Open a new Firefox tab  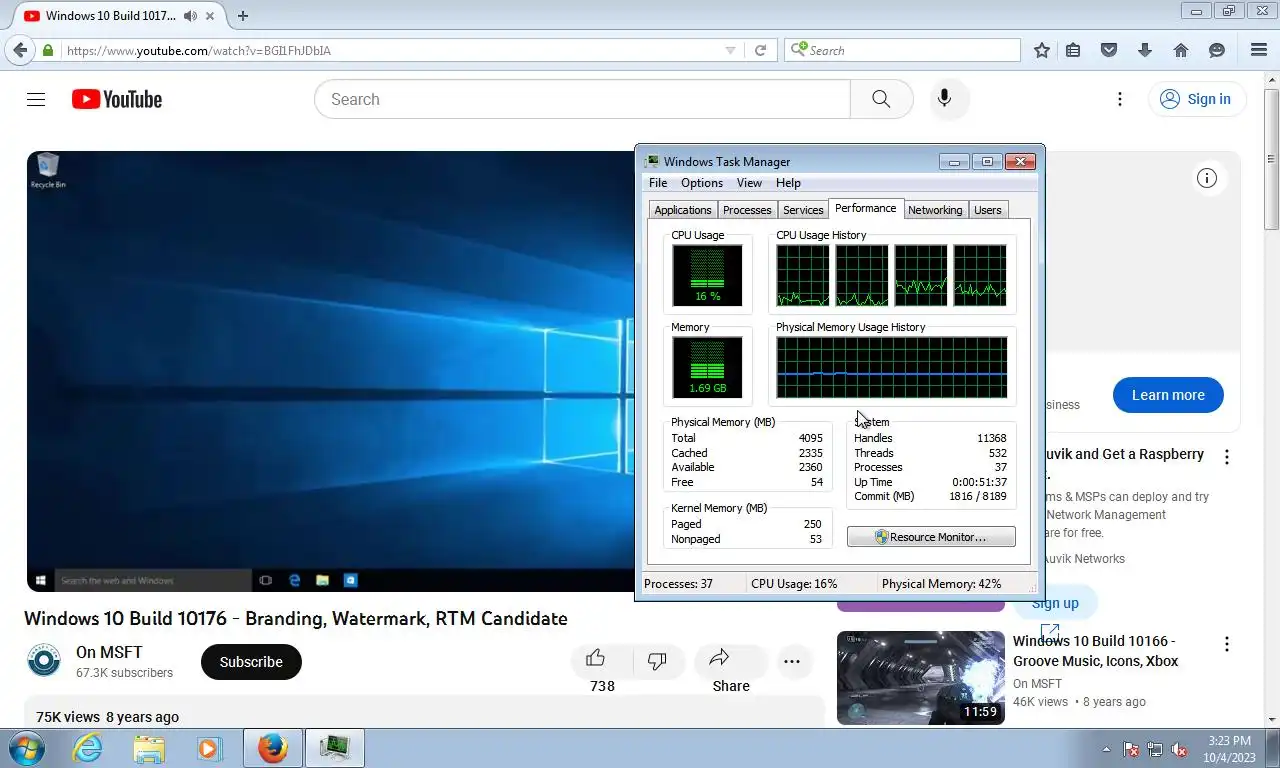242,15
